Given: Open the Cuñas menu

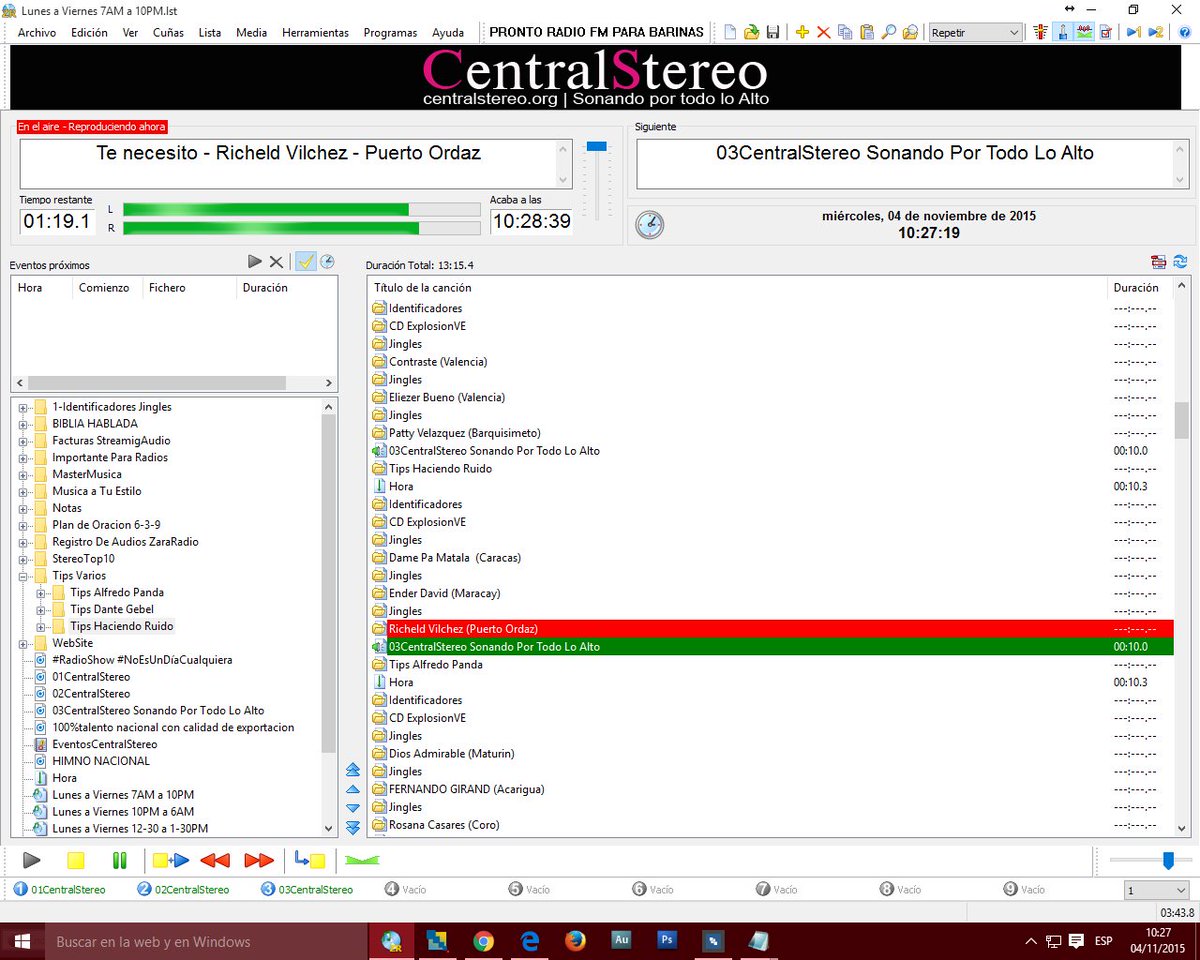Looking at the screenshot, I should click(168, 32).
